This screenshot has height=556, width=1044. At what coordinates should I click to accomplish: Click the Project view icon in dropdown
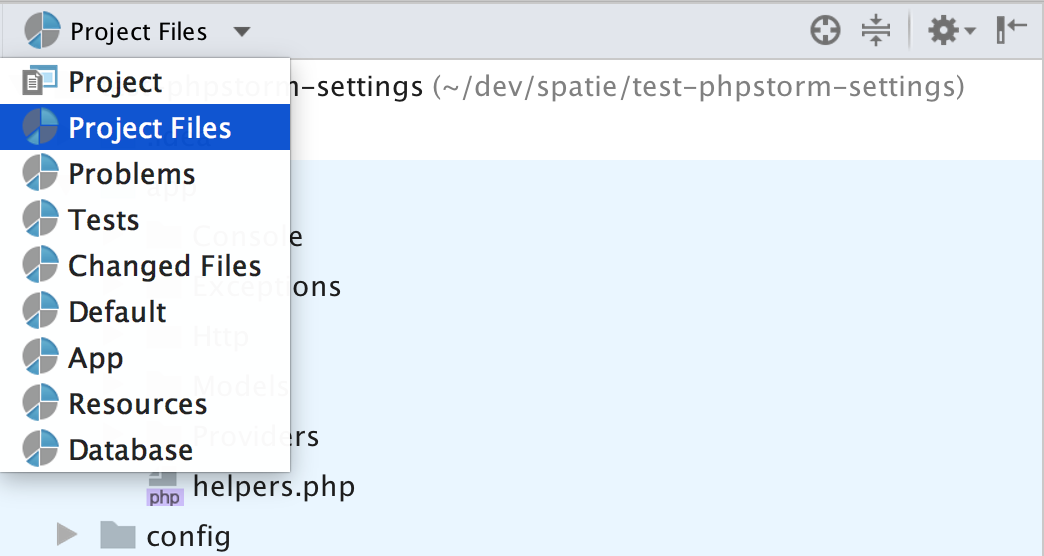pos(41,82)
